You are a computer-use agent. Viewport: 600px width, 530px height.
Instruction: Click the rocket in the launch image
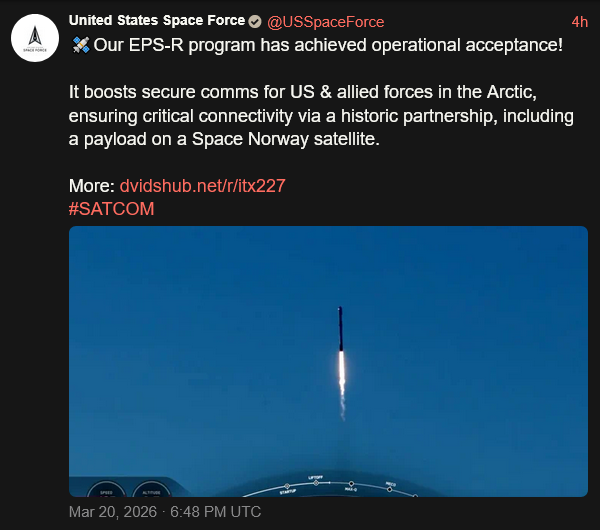tap(340, 328)
